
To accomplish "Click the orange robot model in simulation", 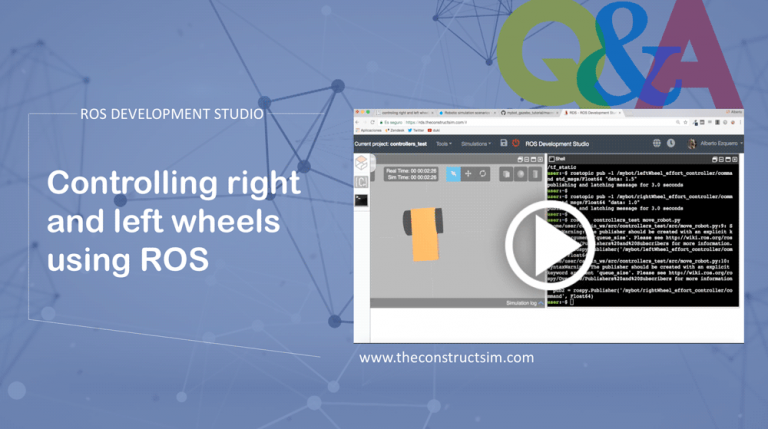I will click(x=424, y=234).
